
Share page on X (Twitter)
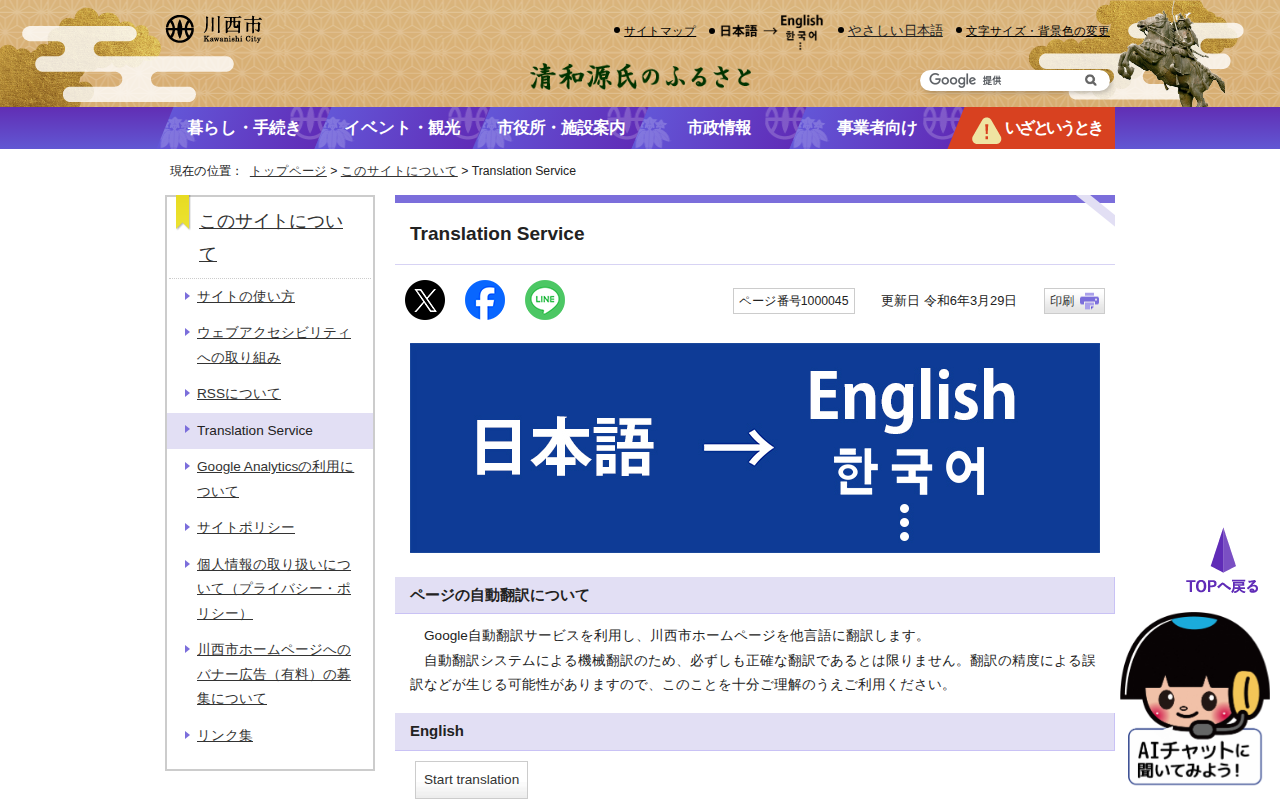(x=425, y=300)
